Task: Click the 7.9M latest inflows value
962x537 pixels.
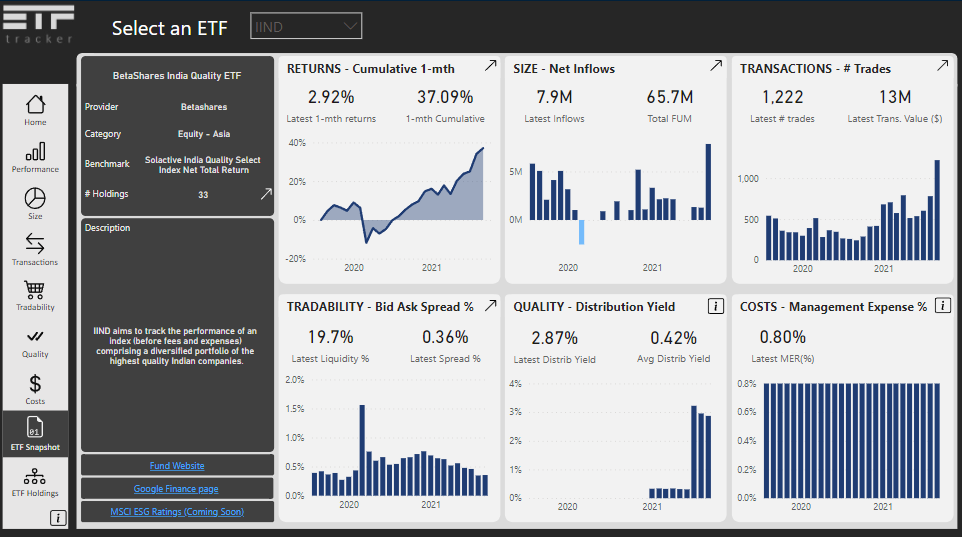Action: tap(554, 98)
